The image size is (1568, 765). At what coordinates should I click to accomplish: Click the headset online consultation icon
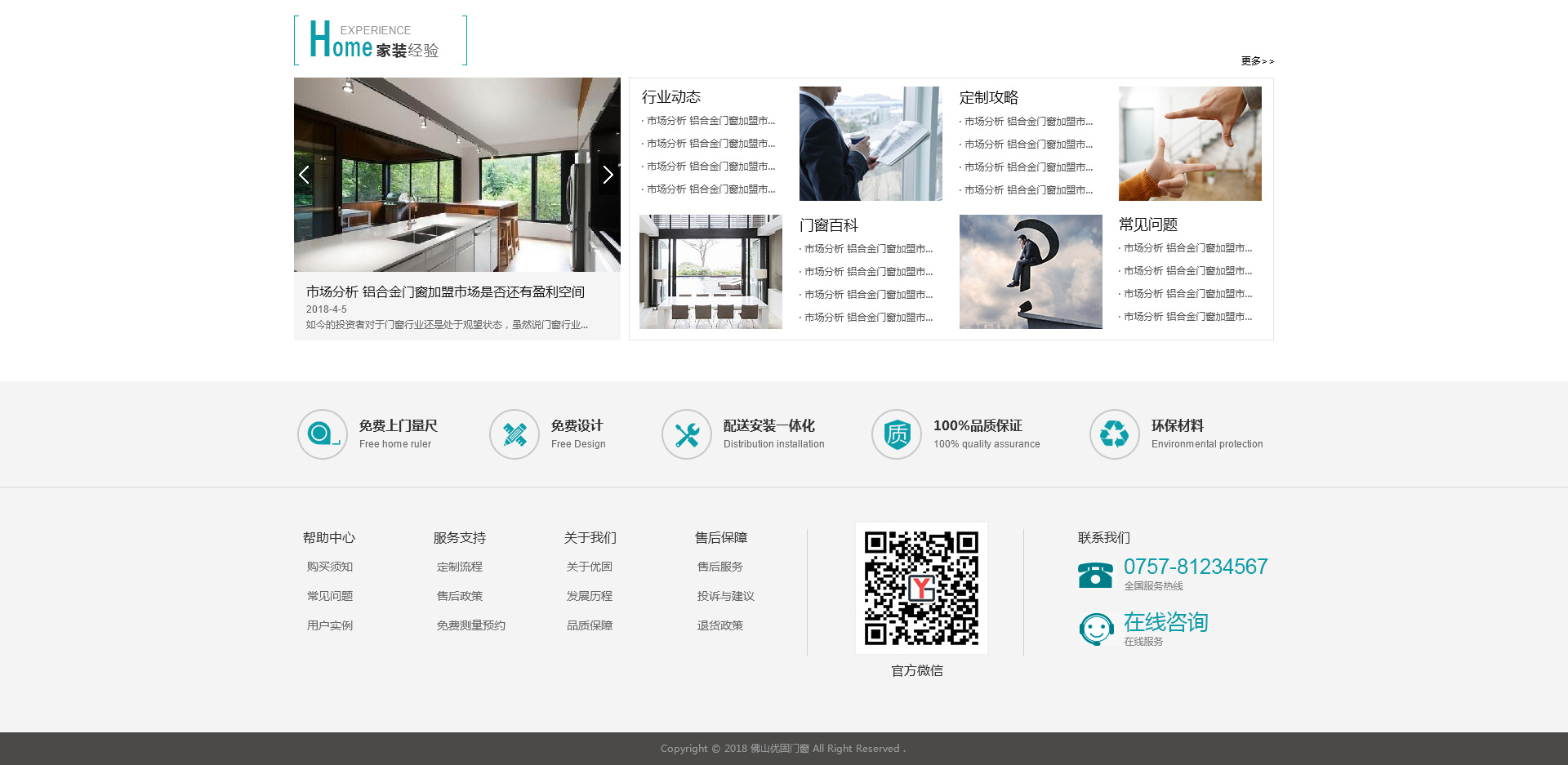pyautogui.click(x=1096, y=629)
